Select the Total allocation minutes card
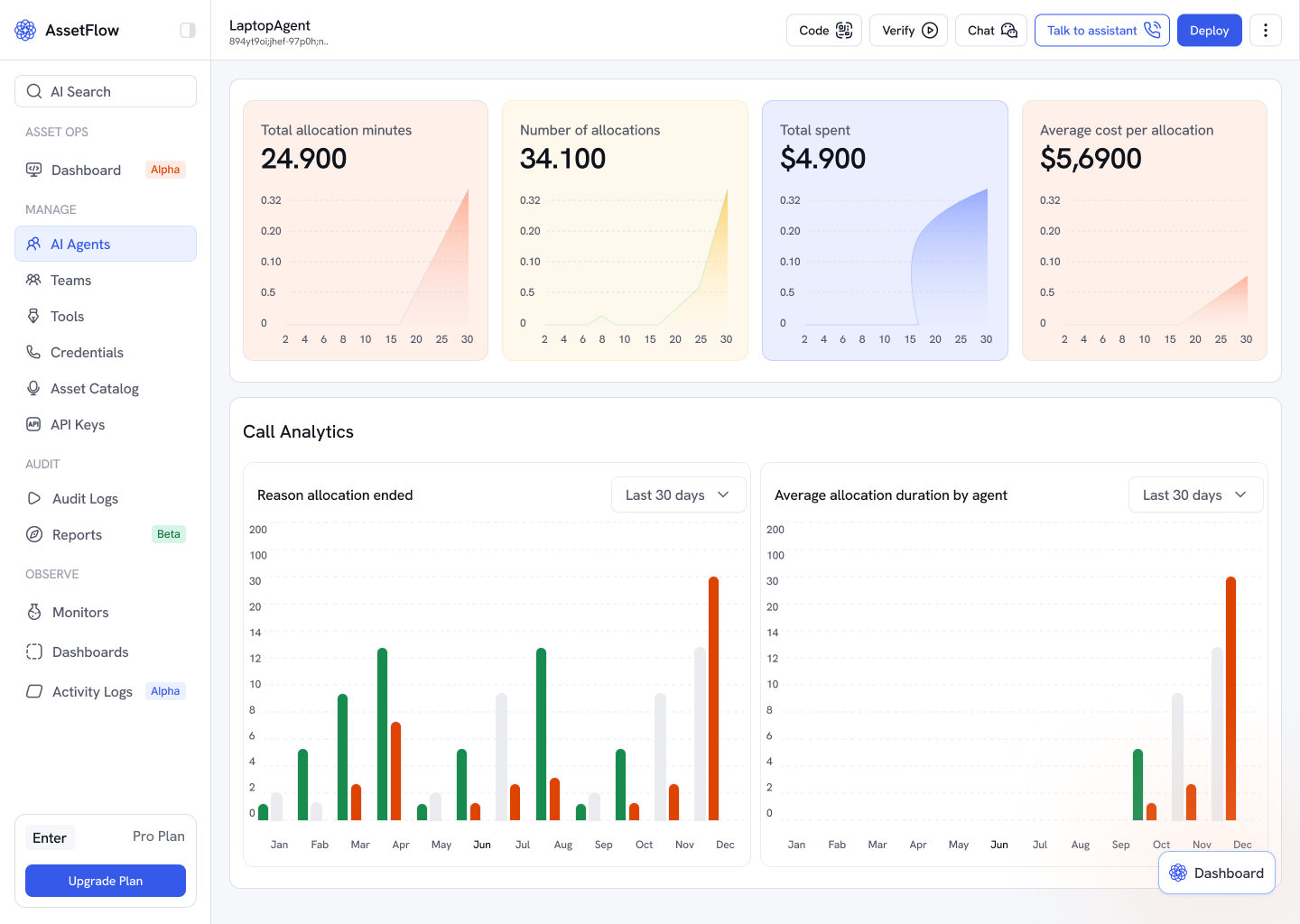The image size is (1300, 924). [366, 230]
